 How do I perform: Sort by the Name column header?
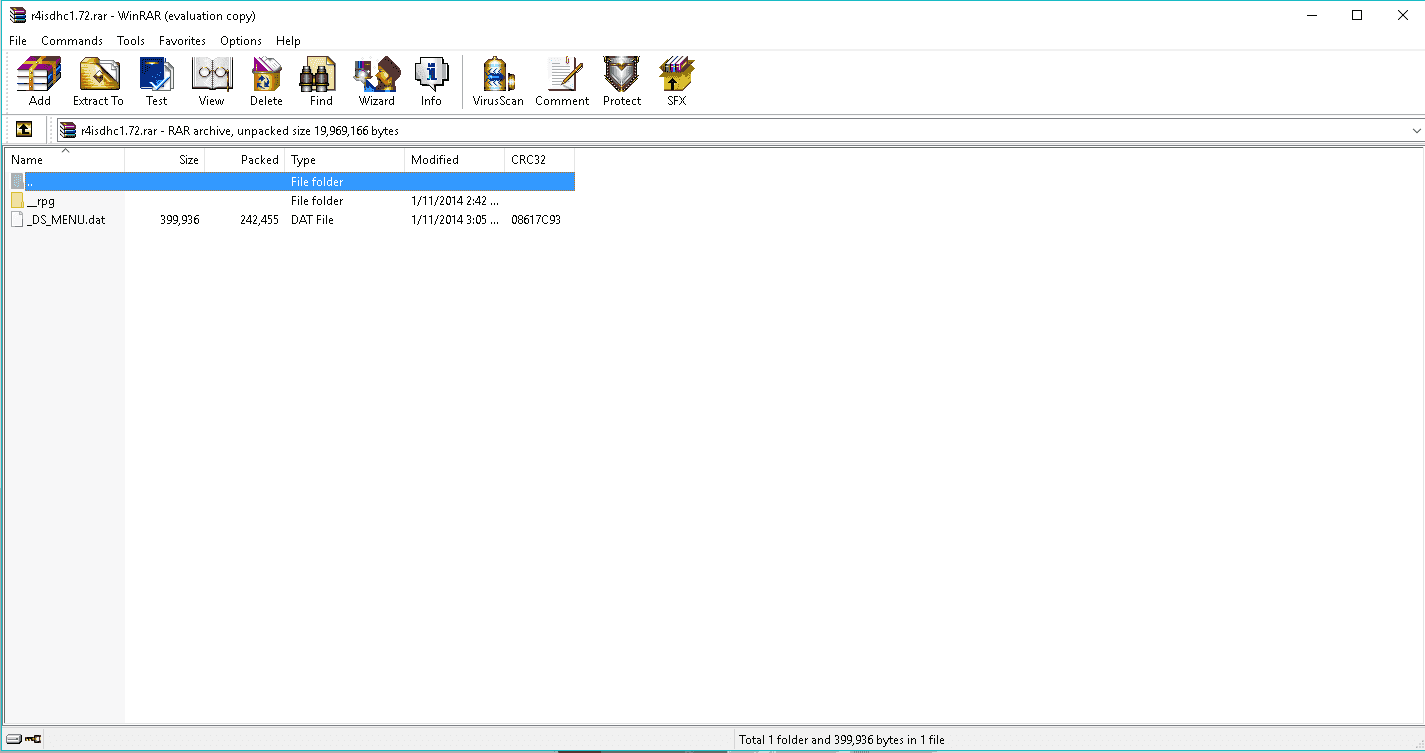coord(65,160)
